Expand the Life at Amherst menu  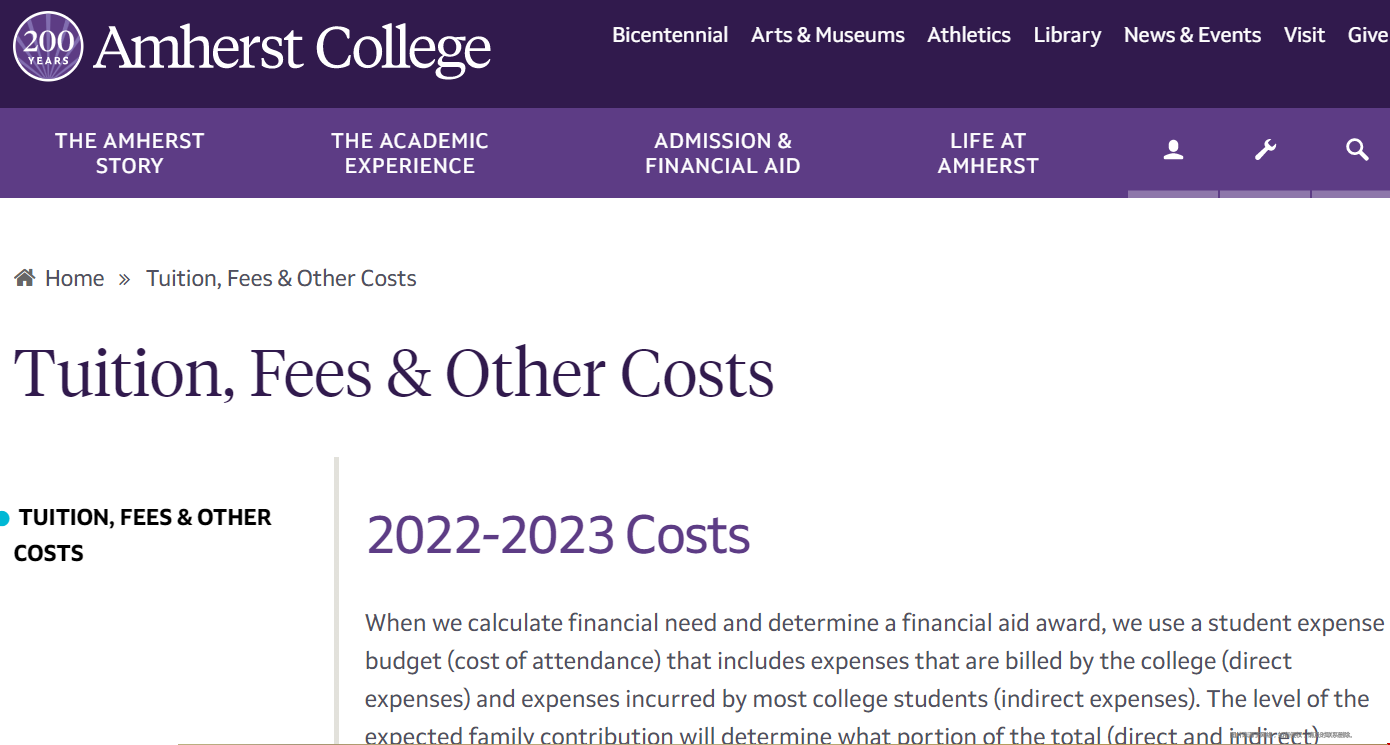coord(988,153)
